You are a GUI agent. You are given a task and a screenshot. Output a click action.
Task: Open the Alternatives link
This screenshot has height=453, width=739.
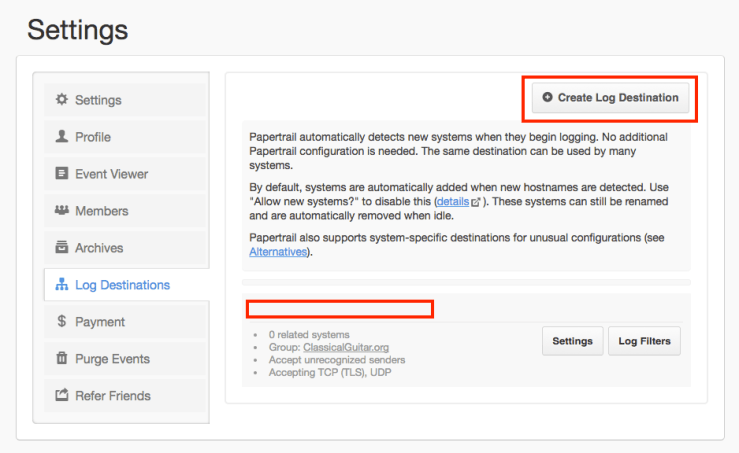click(x=279, y=252)
